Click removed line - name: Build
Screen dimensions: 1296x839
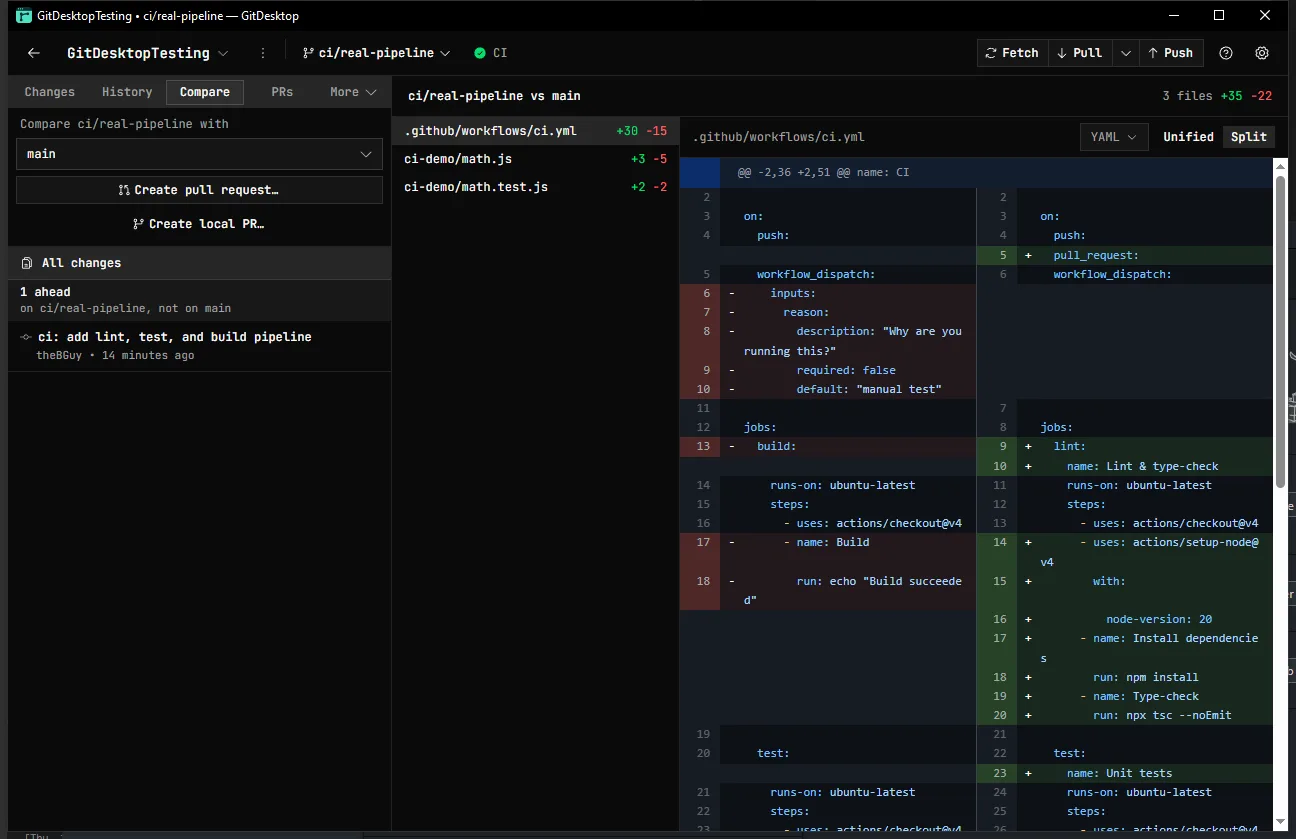(827, 543)
